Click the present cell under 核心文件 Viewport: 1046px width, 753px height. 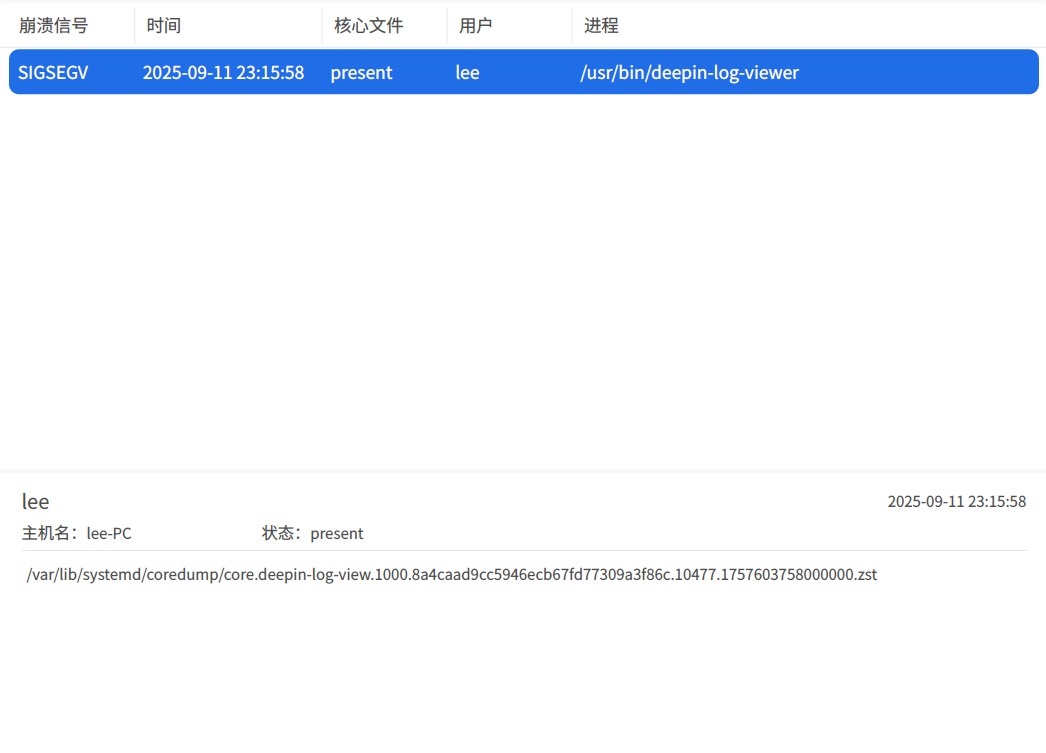[361, 72]
